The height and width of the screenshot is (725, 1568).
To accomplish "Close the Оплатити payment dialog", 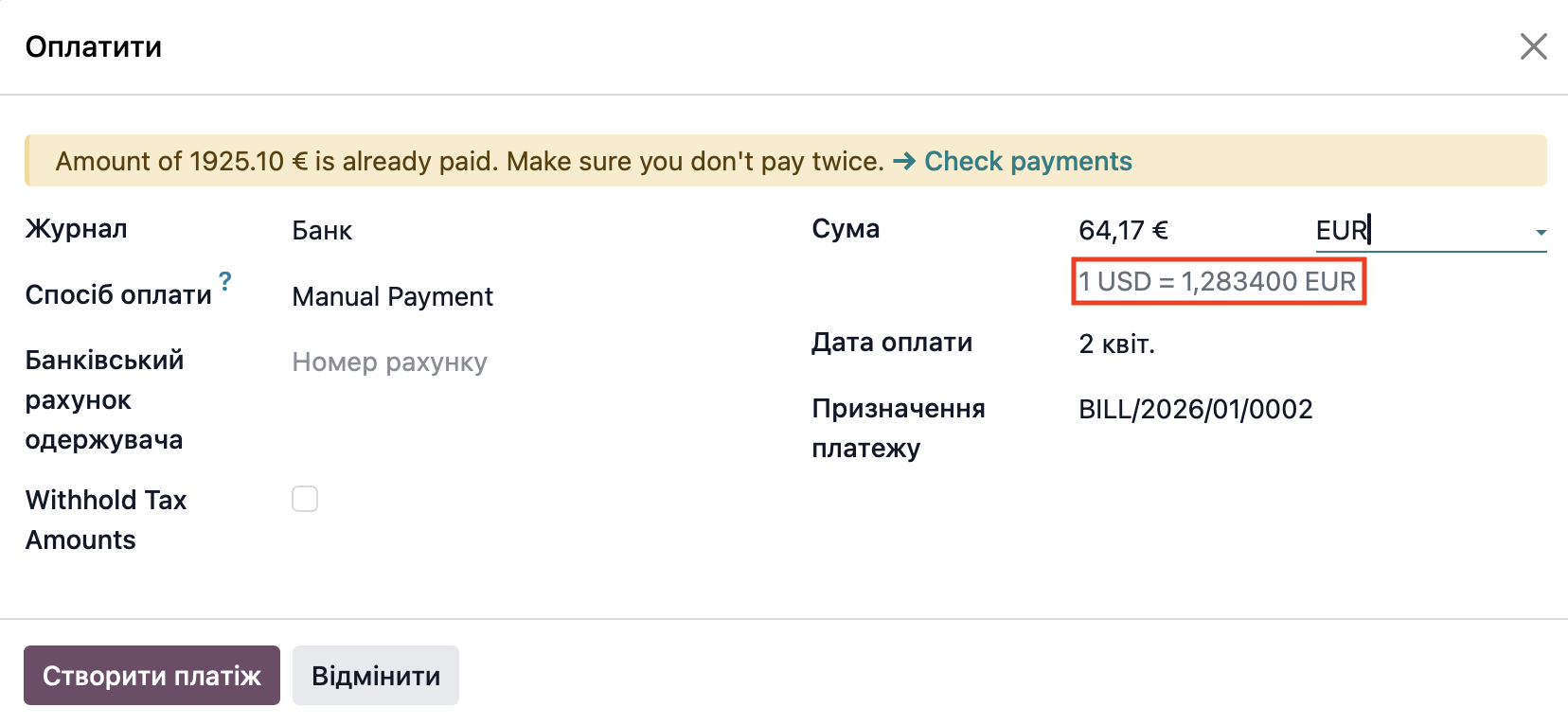I will 1533,46.
